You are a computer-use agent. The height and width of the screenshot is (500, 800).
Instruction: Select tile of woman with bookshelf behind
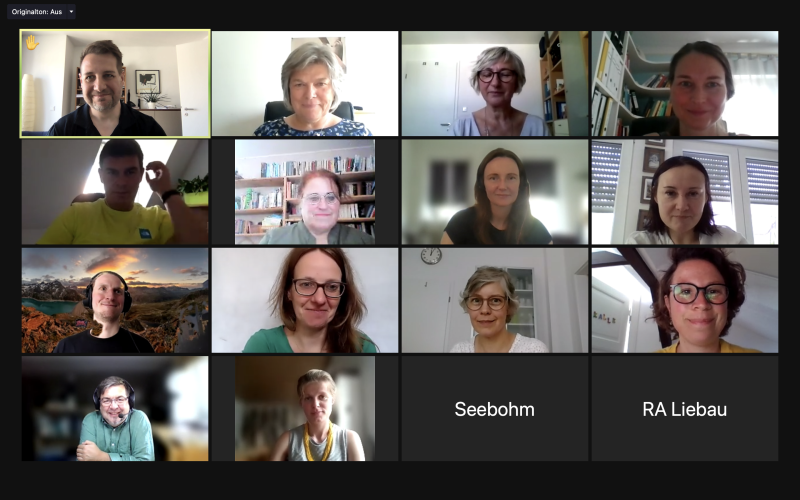(305, 192)
